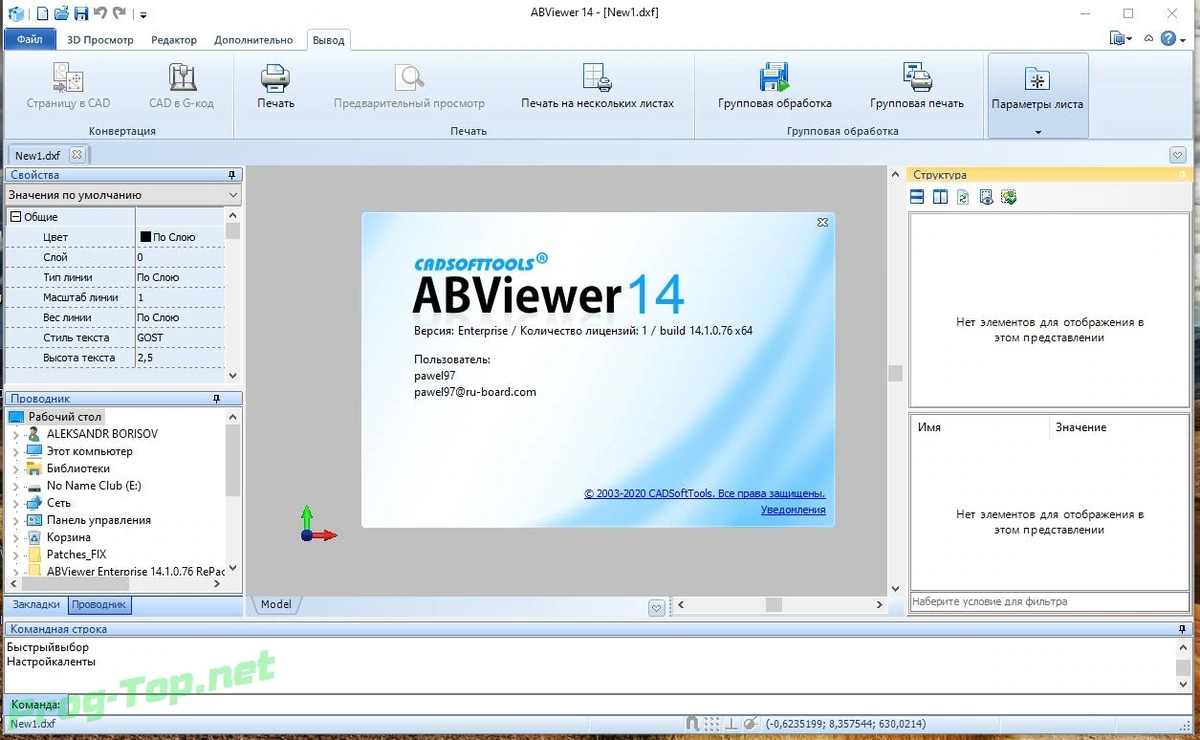
Task: Click Структура vertical columns layout icon
Action: pyautogui.click(x=940, y=197)
